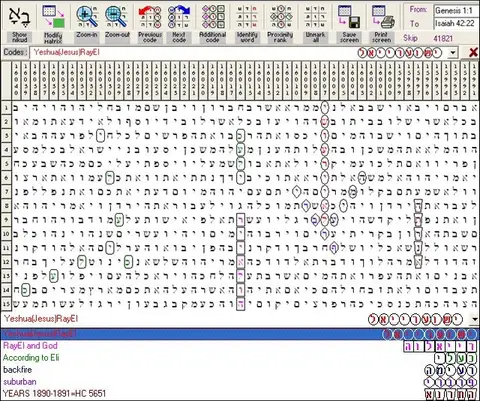Open the Codes combo box dropdown arrow
The image size is (480, 401).
tap(453, 52)
